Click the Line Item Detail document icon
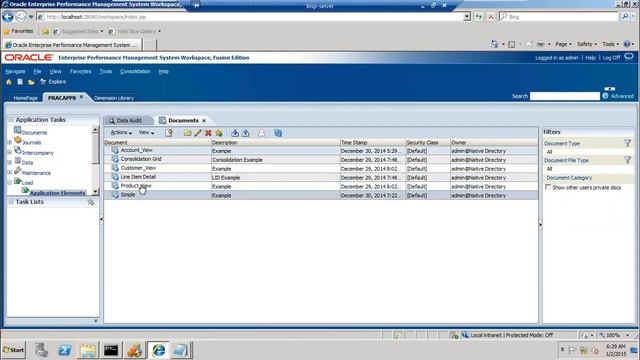Screen dimensions: 640x360 point(115,177)
